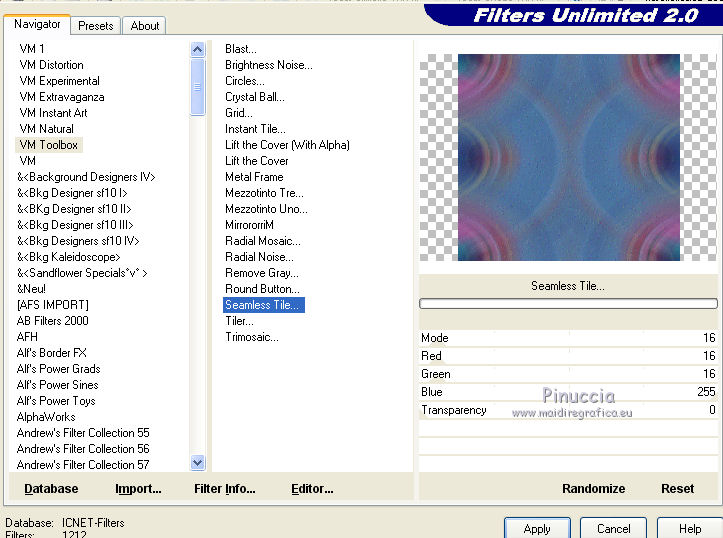Select AlphaWorks category

pyautogui.click(x=46, y=417)
